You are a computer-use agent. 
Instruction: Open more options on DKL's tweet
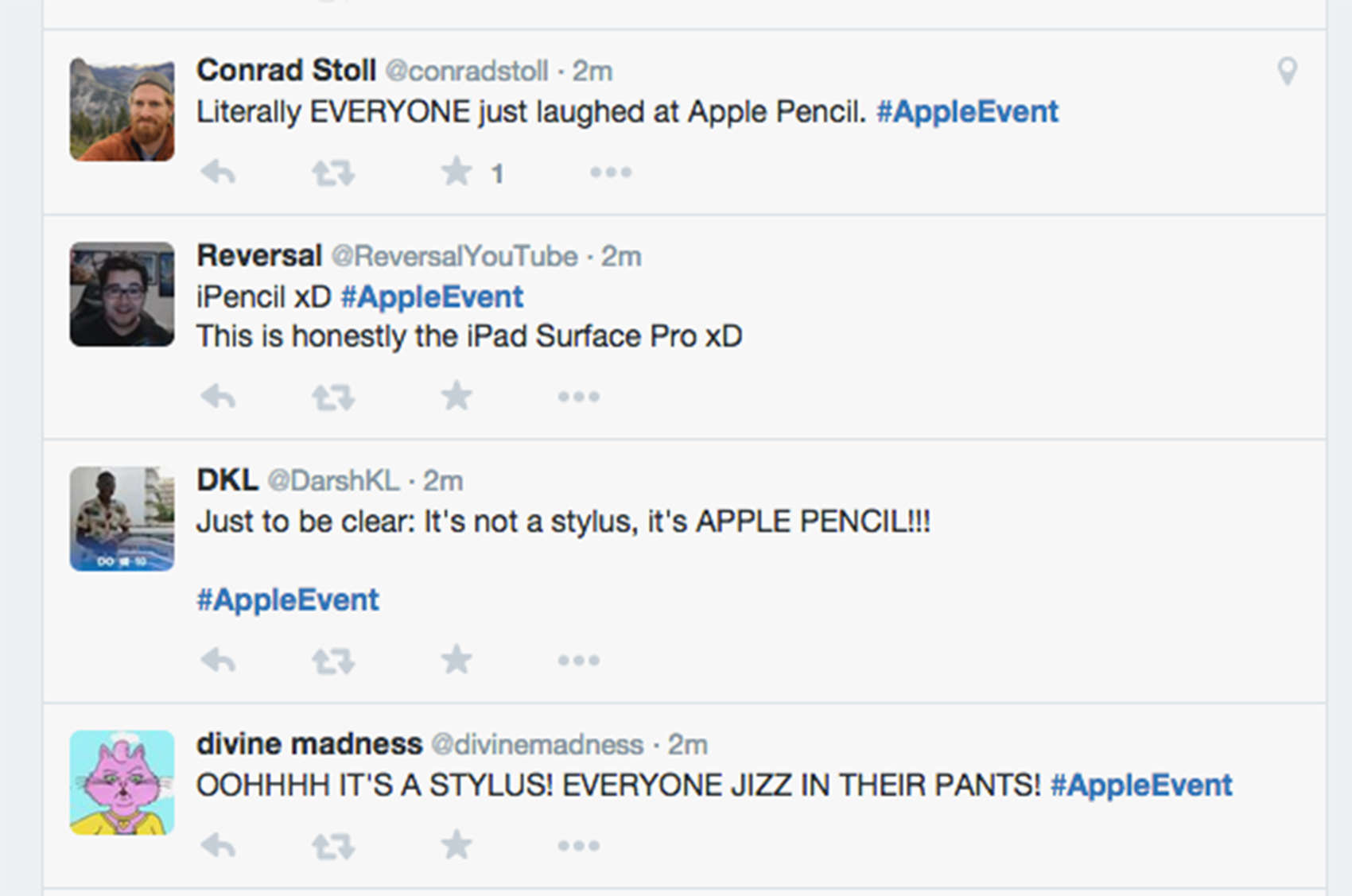coord(578,660)
